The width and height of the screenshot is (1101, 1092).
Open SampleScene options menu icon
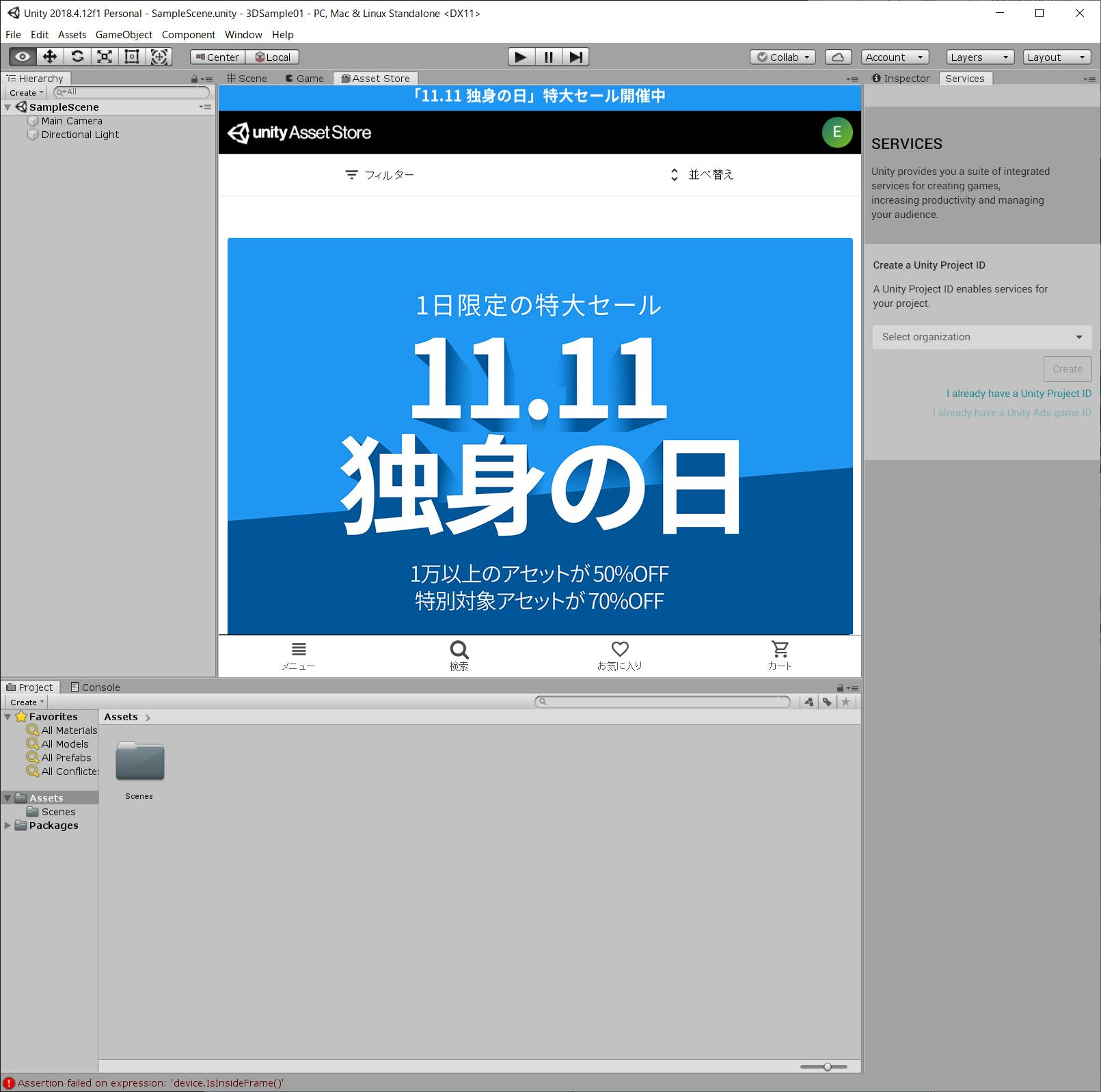[205, 107]
